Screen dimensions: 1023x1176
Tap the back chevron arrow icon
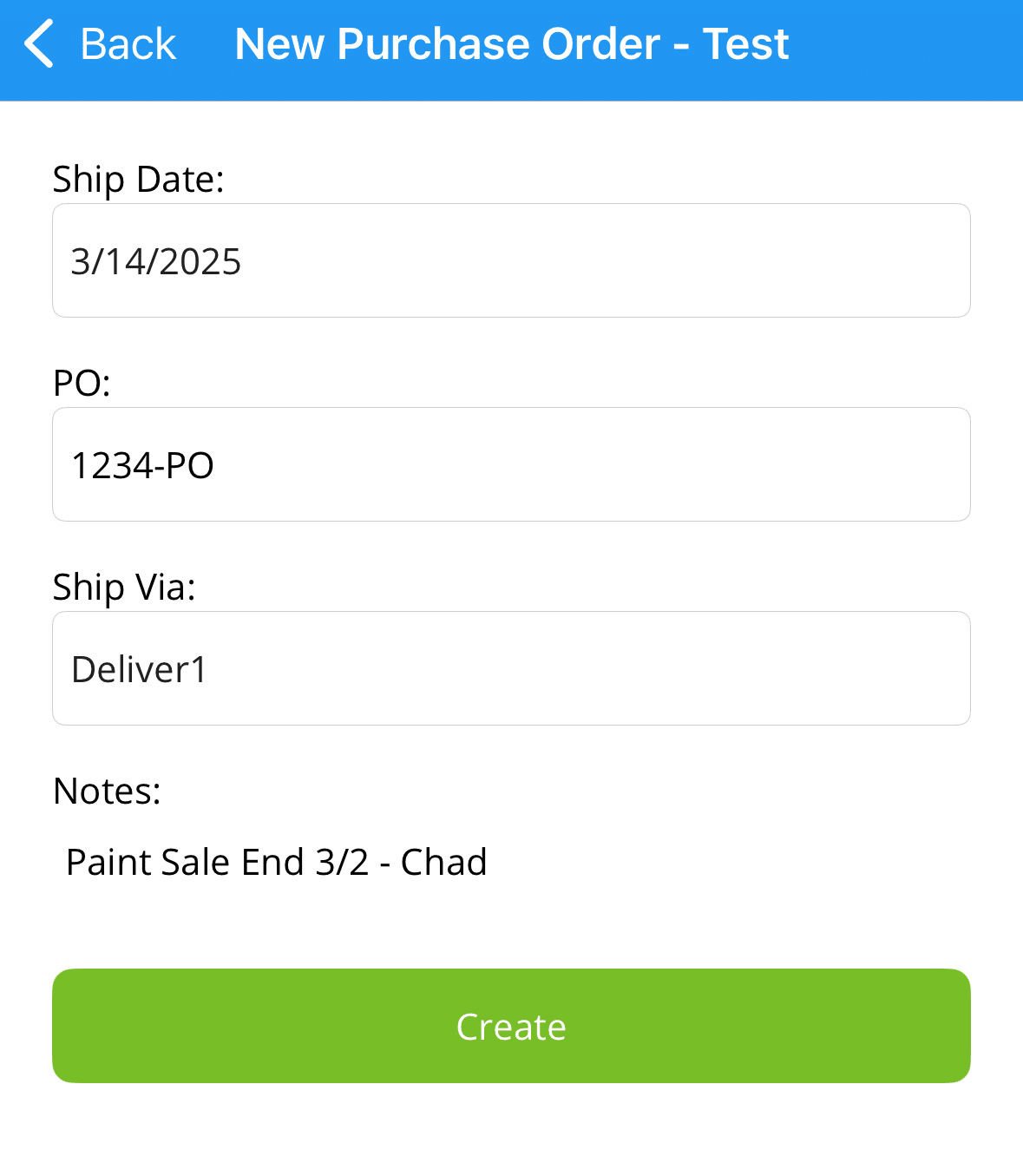39,43
